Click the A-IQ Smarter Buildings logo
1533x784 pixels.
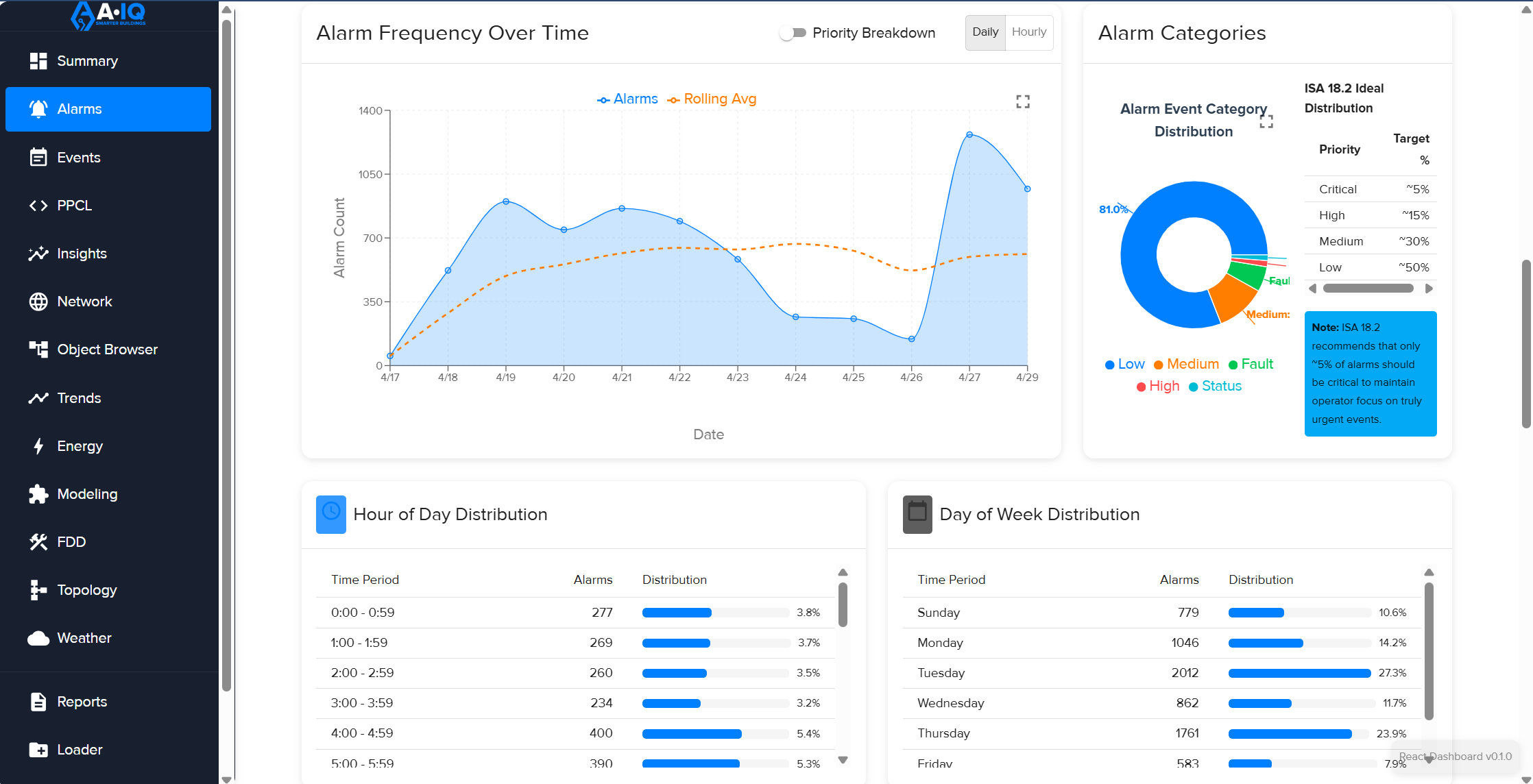coord(109,15)
